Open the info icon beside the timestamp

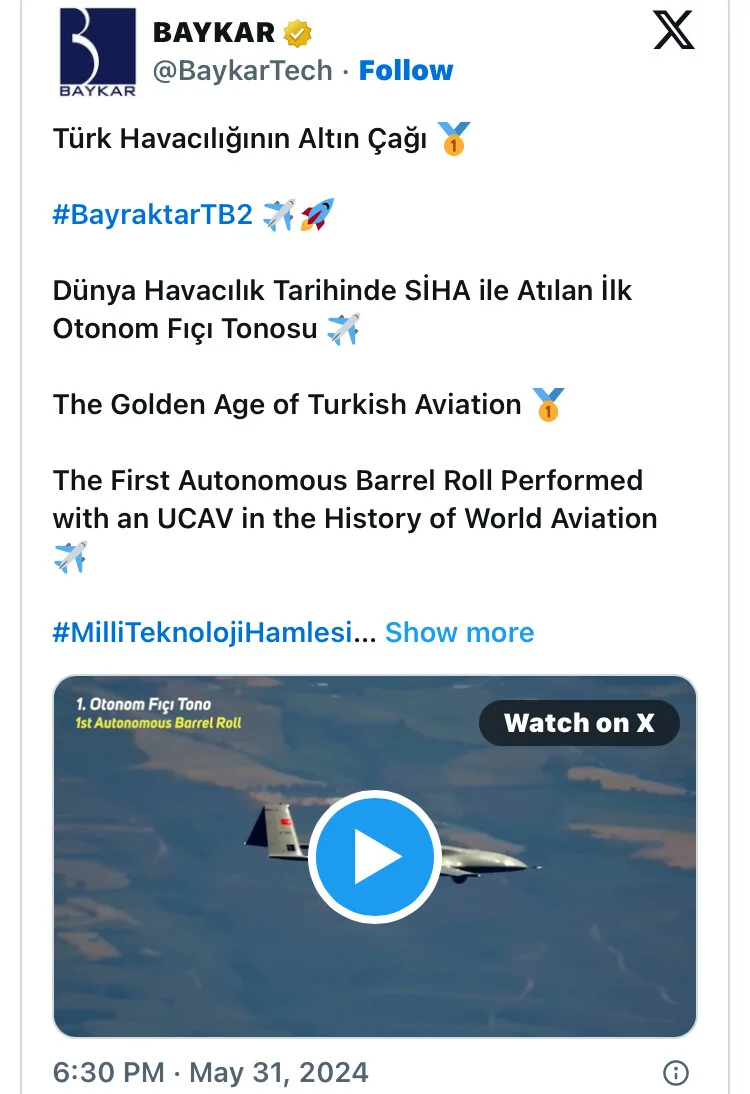pos(676,1073)
